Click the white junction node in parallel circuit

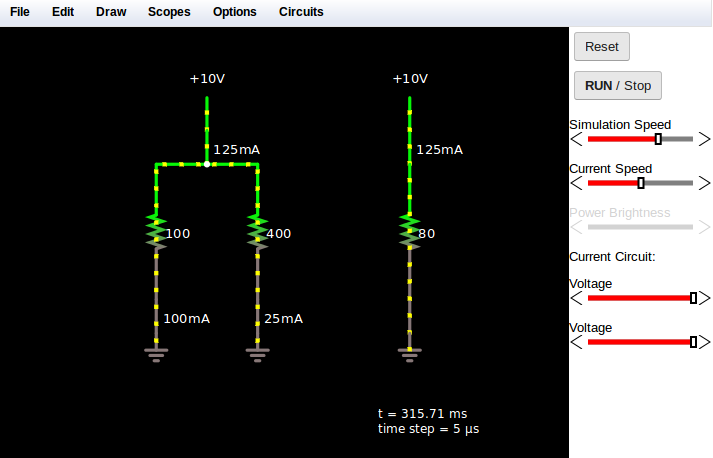(x=207, y=164)
